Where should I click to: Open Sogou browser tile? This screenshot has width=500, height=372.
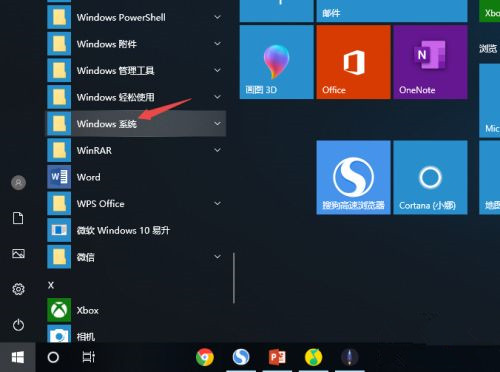(353, 177)
